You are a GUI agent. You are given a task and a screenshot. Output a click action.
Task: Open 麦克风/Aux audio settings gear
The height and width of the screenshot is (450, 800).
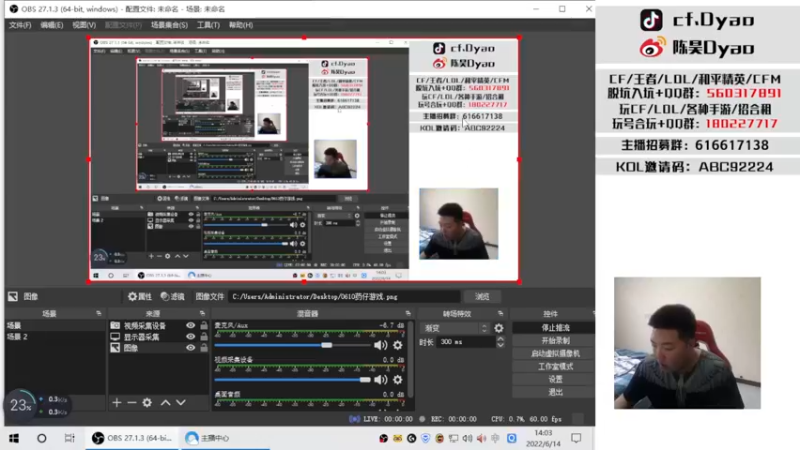coord(397,345)
